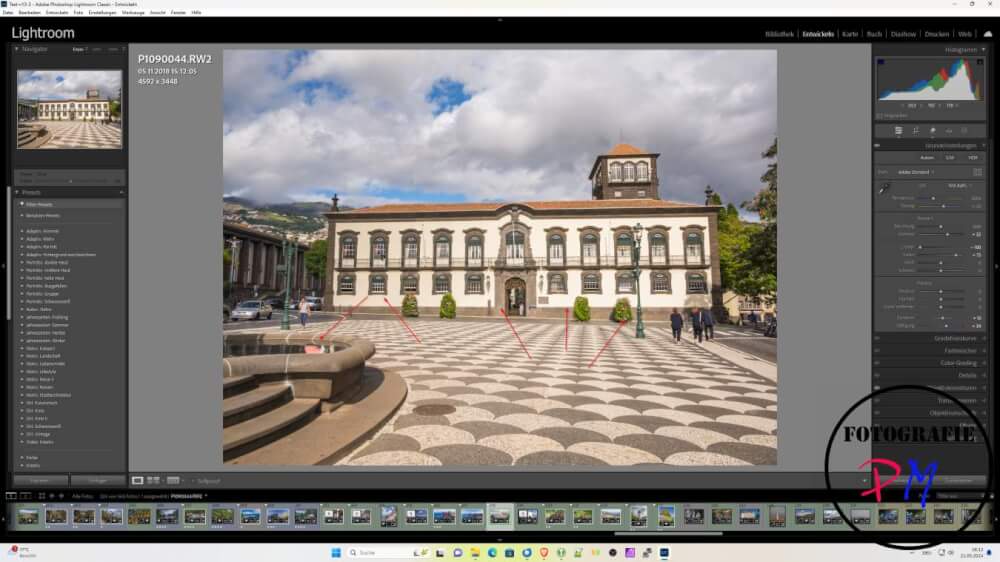1000x562 pixels.
Task: Enable HDR editing mode
Action: (x=973, y=158)
